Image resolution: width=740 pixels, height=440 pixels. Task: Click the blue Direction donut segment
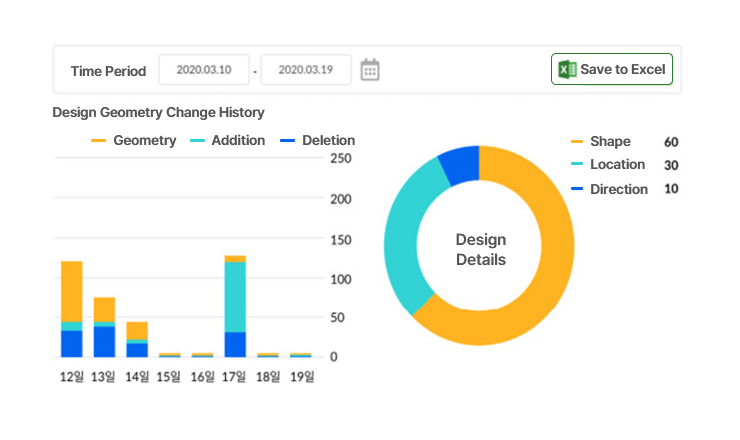click(461, 164)
